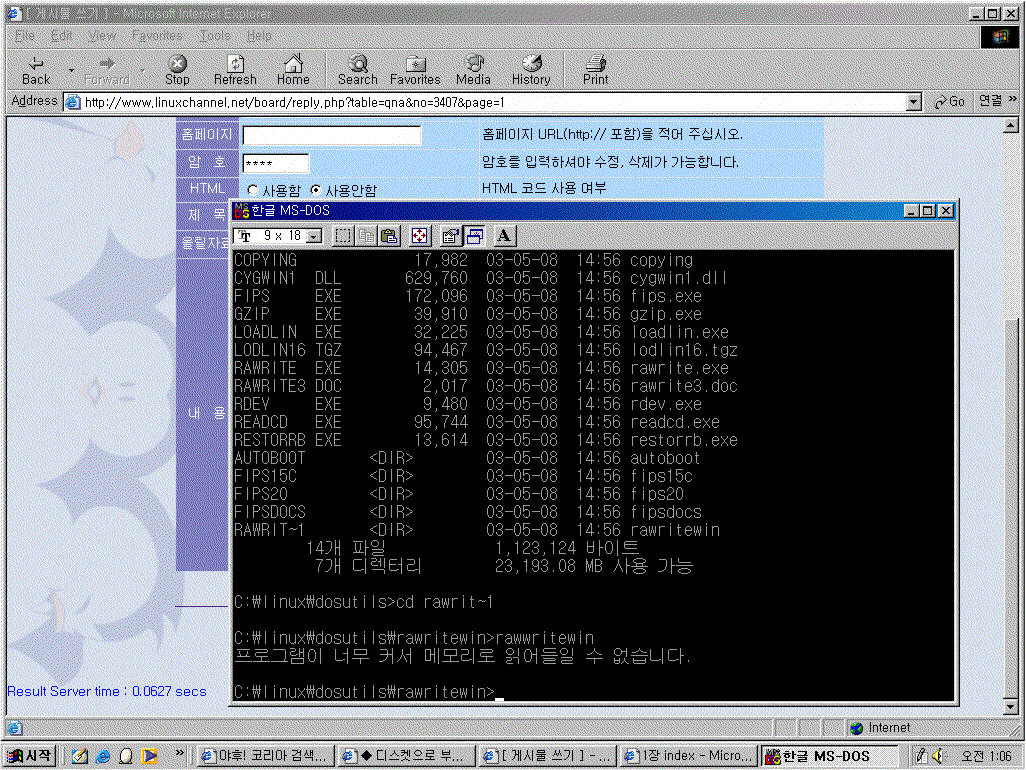Image resolution: width=1026 pixels, height=770 pixels.
Task: Open the History panel in browser toolbar
Action: tap(531, 69)
